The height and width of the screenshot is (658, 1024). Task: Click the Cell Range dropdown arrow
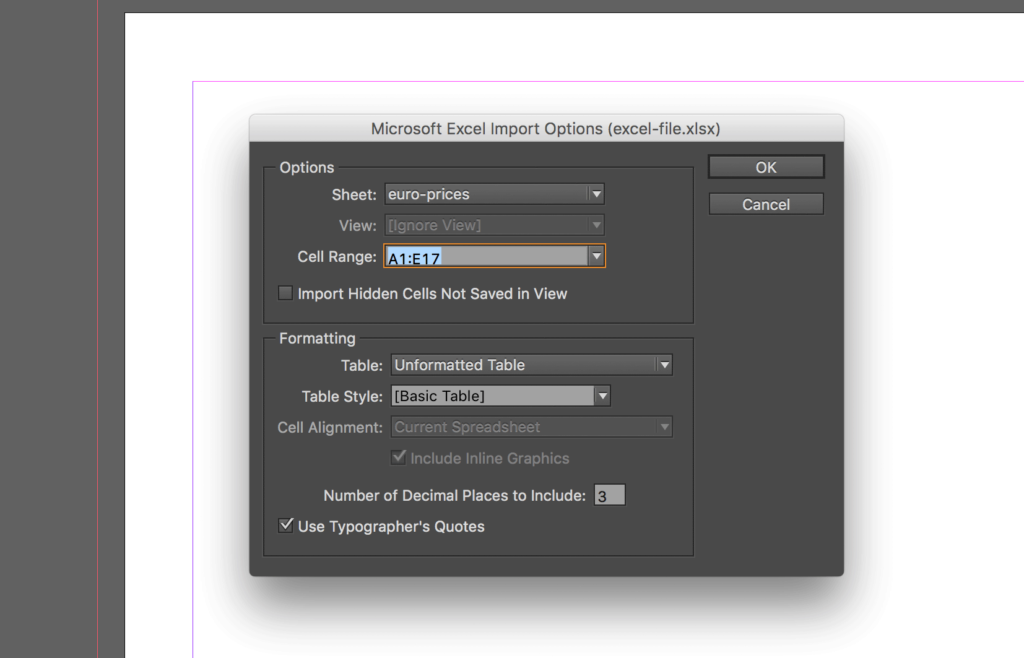click(596, 255)
